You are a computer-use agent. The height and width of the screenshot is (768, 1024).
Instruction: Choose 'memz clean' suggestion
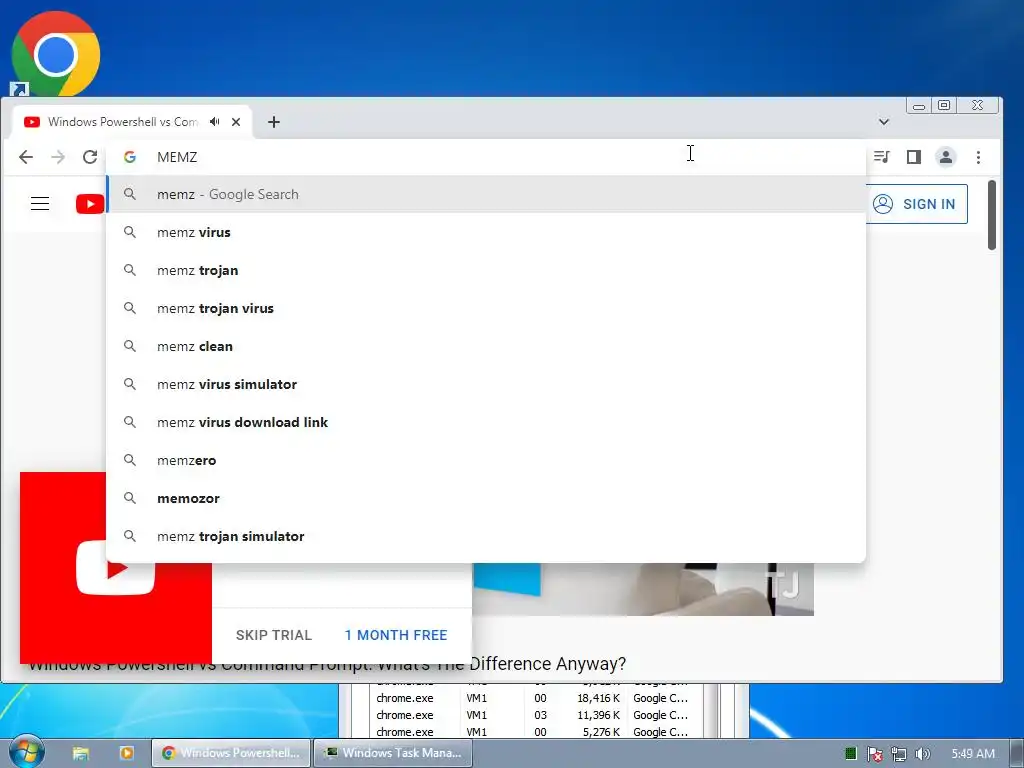point(486,346)
